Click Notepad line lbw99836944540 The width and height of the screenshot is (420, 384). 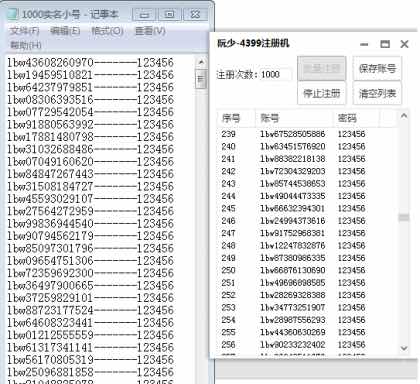91,224
